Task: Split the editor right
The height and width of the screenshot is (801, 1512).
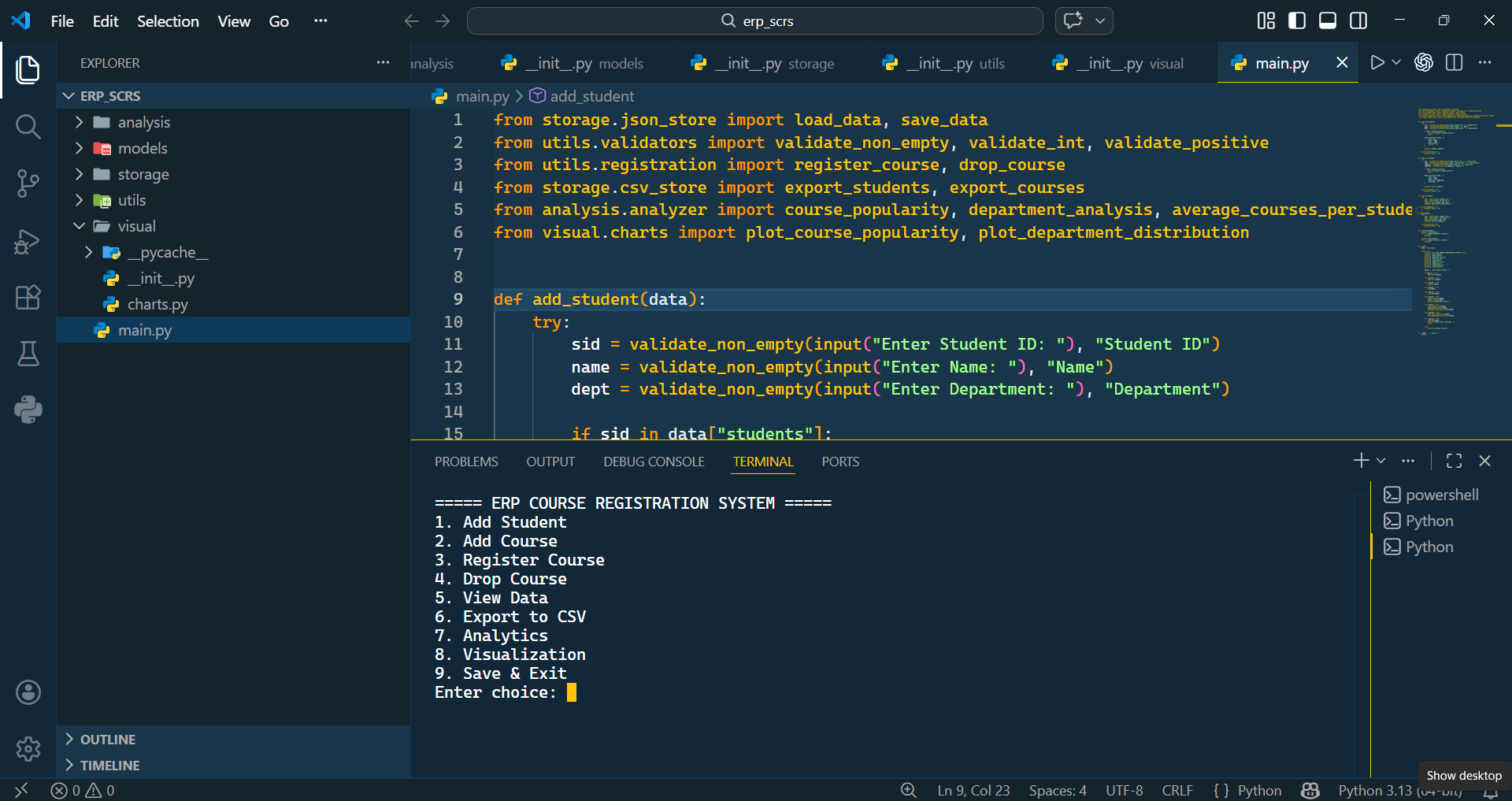Action: [1455, 62]
